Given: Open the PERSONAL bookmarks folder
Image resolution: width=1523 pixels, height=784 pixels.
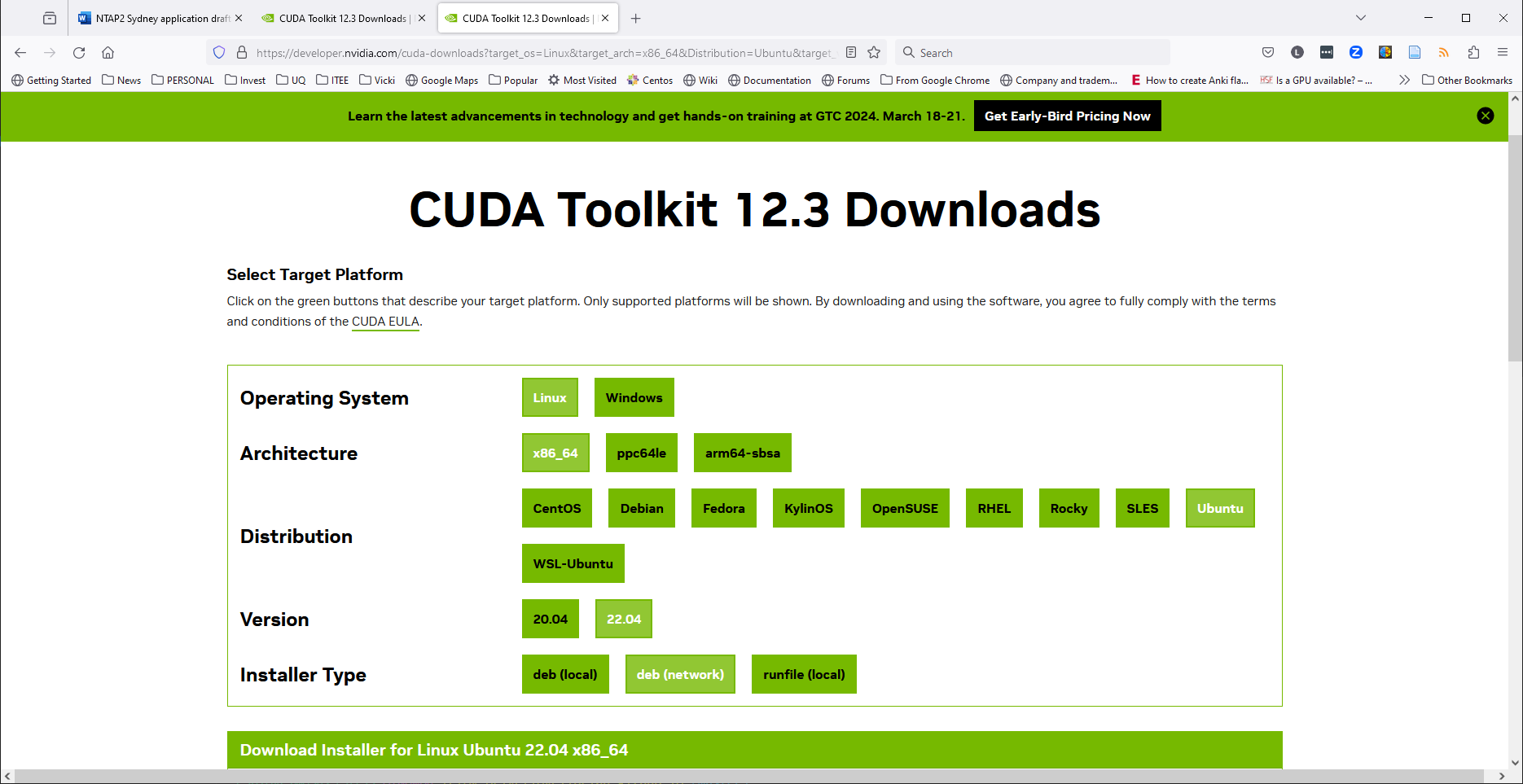Looking at the screenshot, I should point(183,80).
